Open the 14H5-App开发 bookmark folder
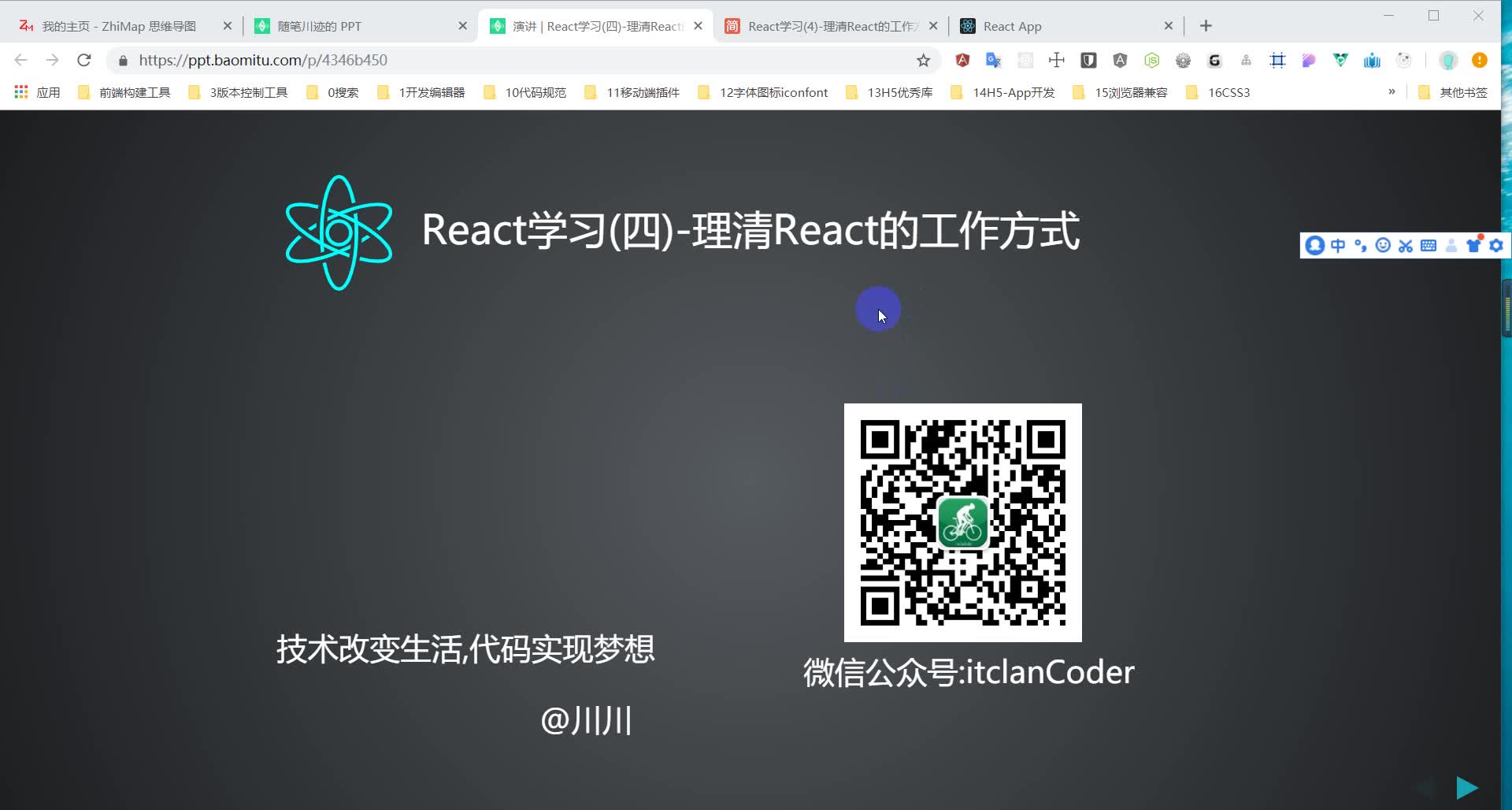The width and height of the screenshot is (1512, 810). point(1003,92)
